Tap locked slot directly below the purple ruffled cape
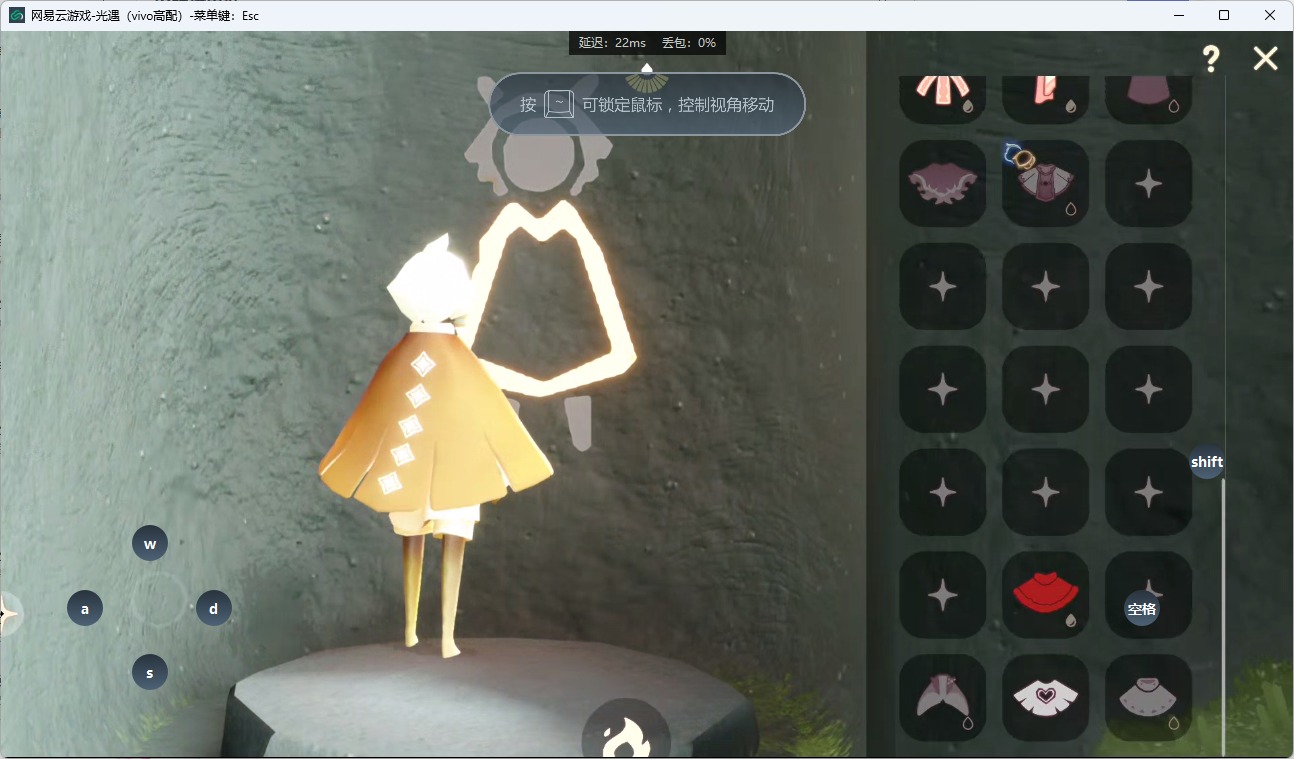The image size is (1294, 759). pos(943,287)
